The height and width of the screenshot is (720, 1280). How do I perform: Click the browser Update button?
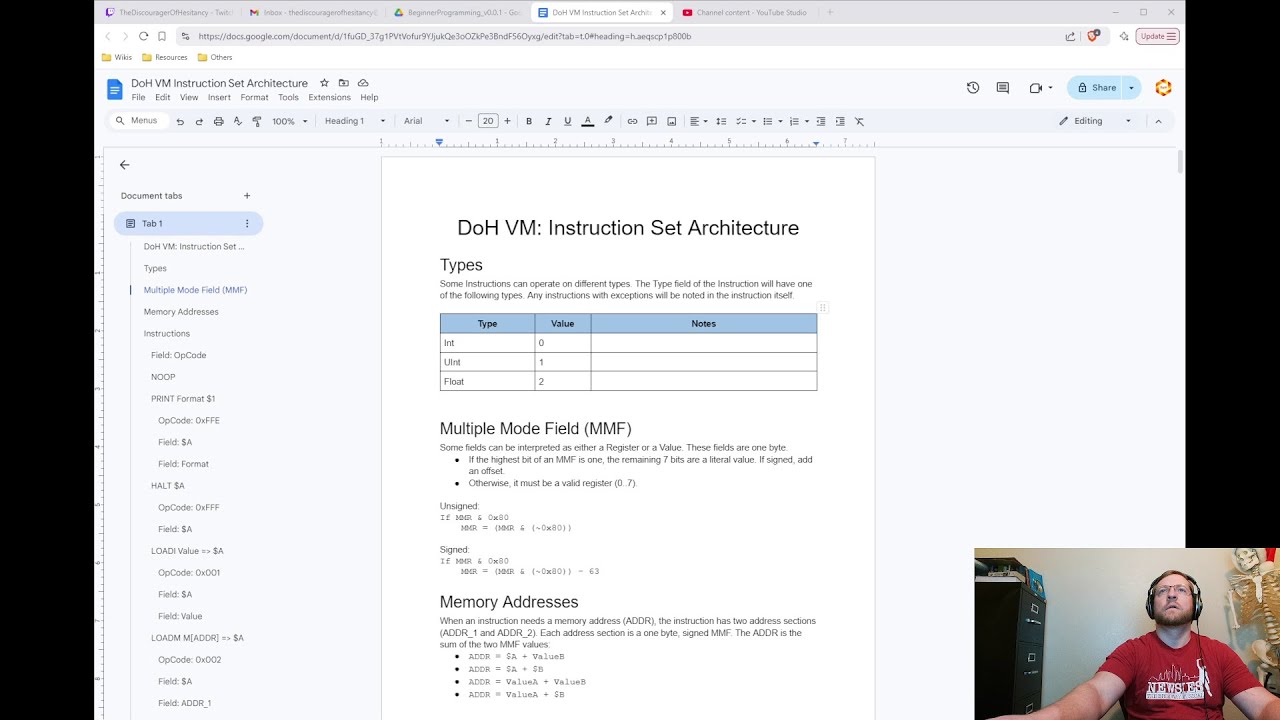(1158, 36)
